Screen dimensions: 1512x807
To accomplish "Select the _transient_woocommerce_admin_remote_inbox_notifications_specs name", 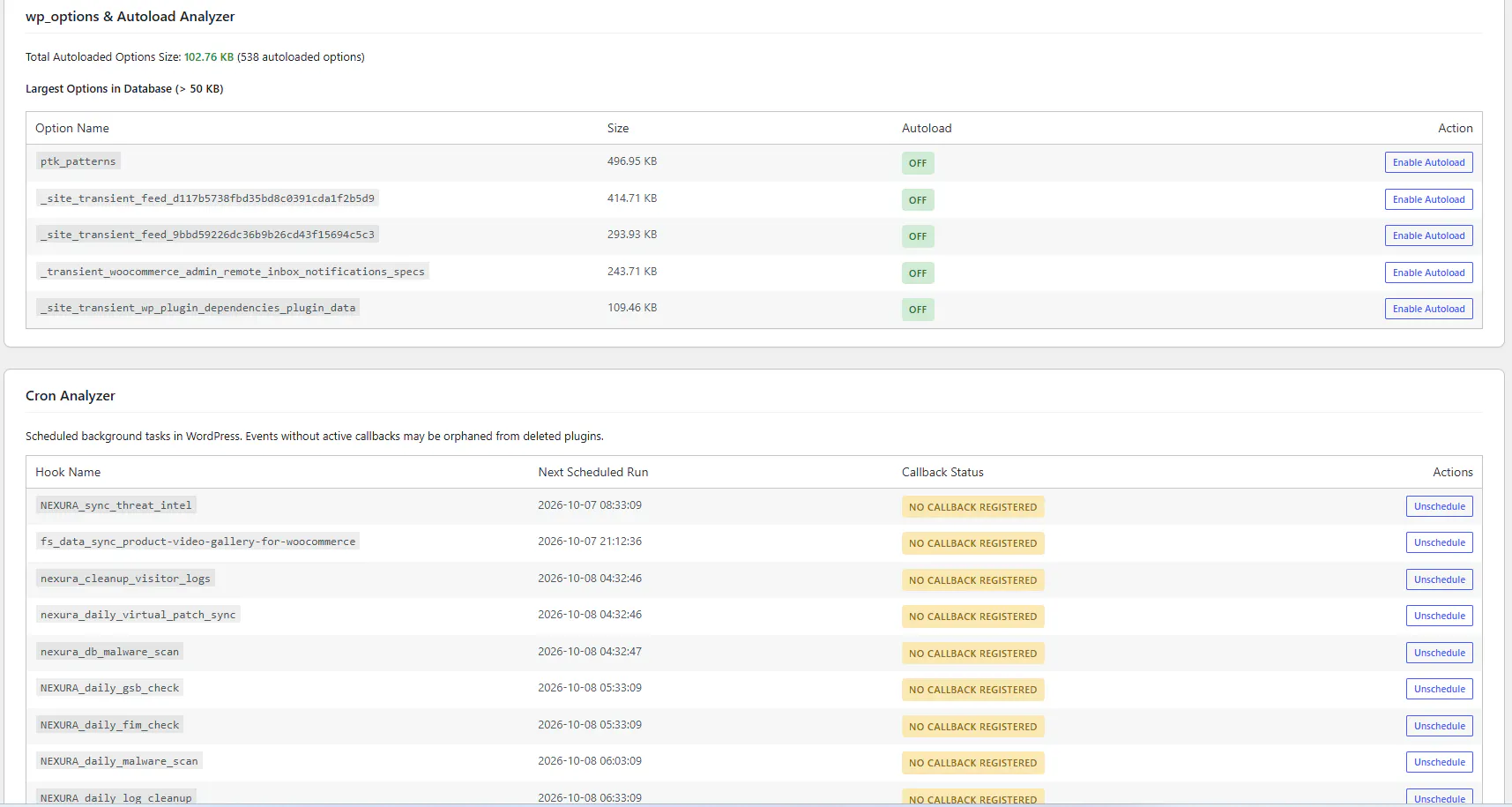I will pyautogui.click(x=233, y=272).
